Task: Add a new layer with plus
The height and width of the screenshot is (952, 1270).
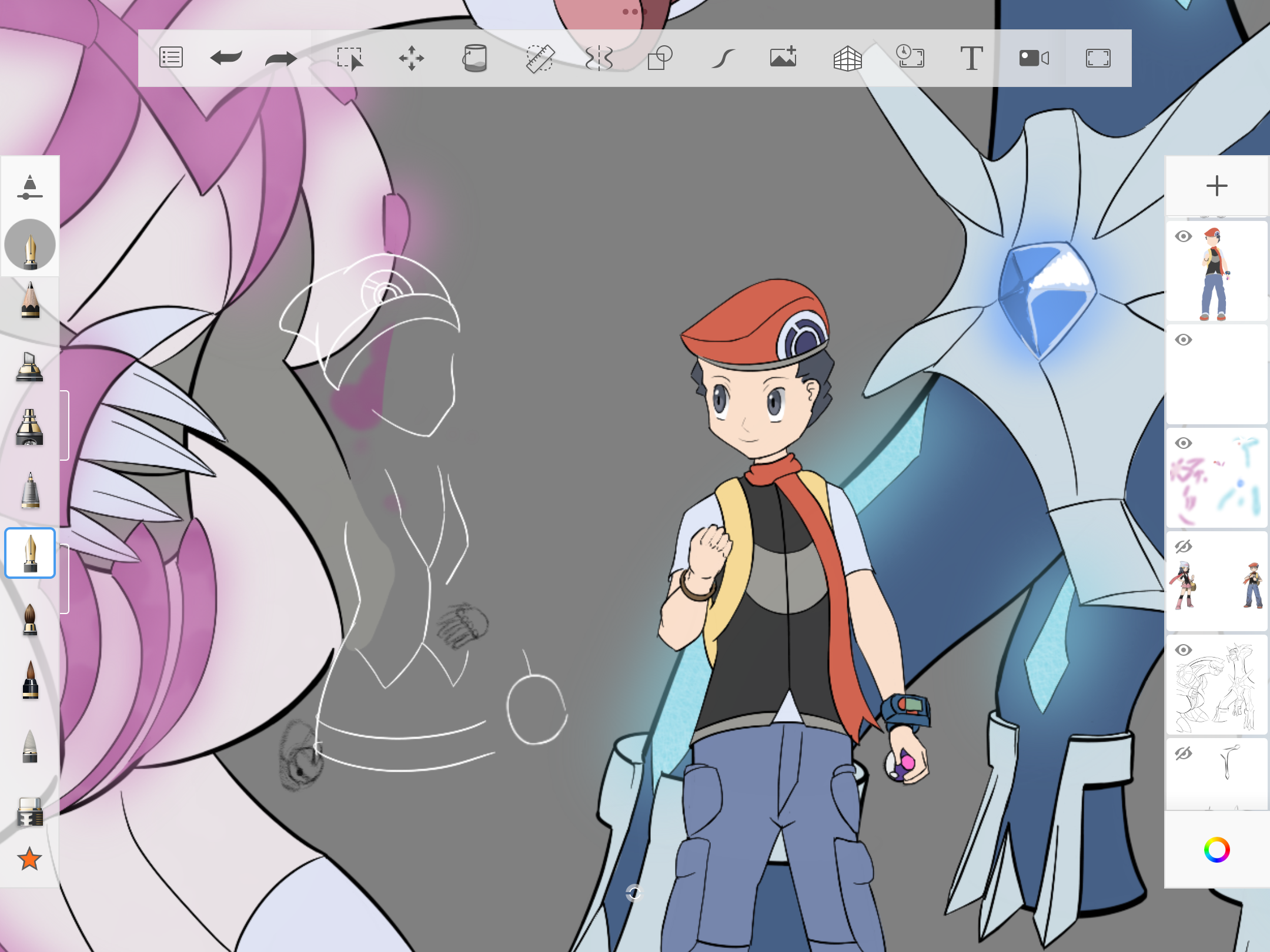Action: coord(1216,186)
